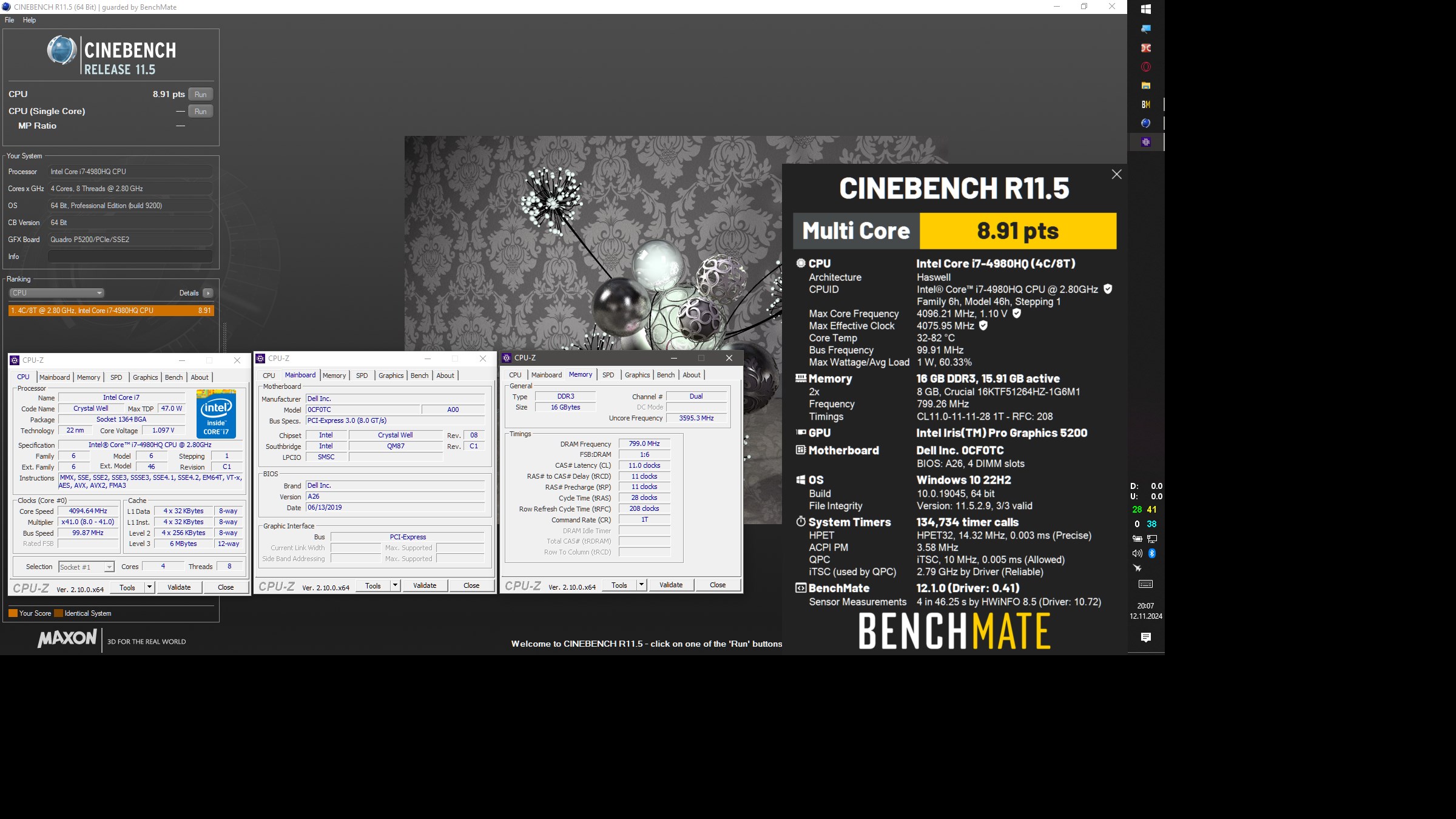Minimize the Memory CPU-Z window

pyautogui.click(x=673, y=358)
